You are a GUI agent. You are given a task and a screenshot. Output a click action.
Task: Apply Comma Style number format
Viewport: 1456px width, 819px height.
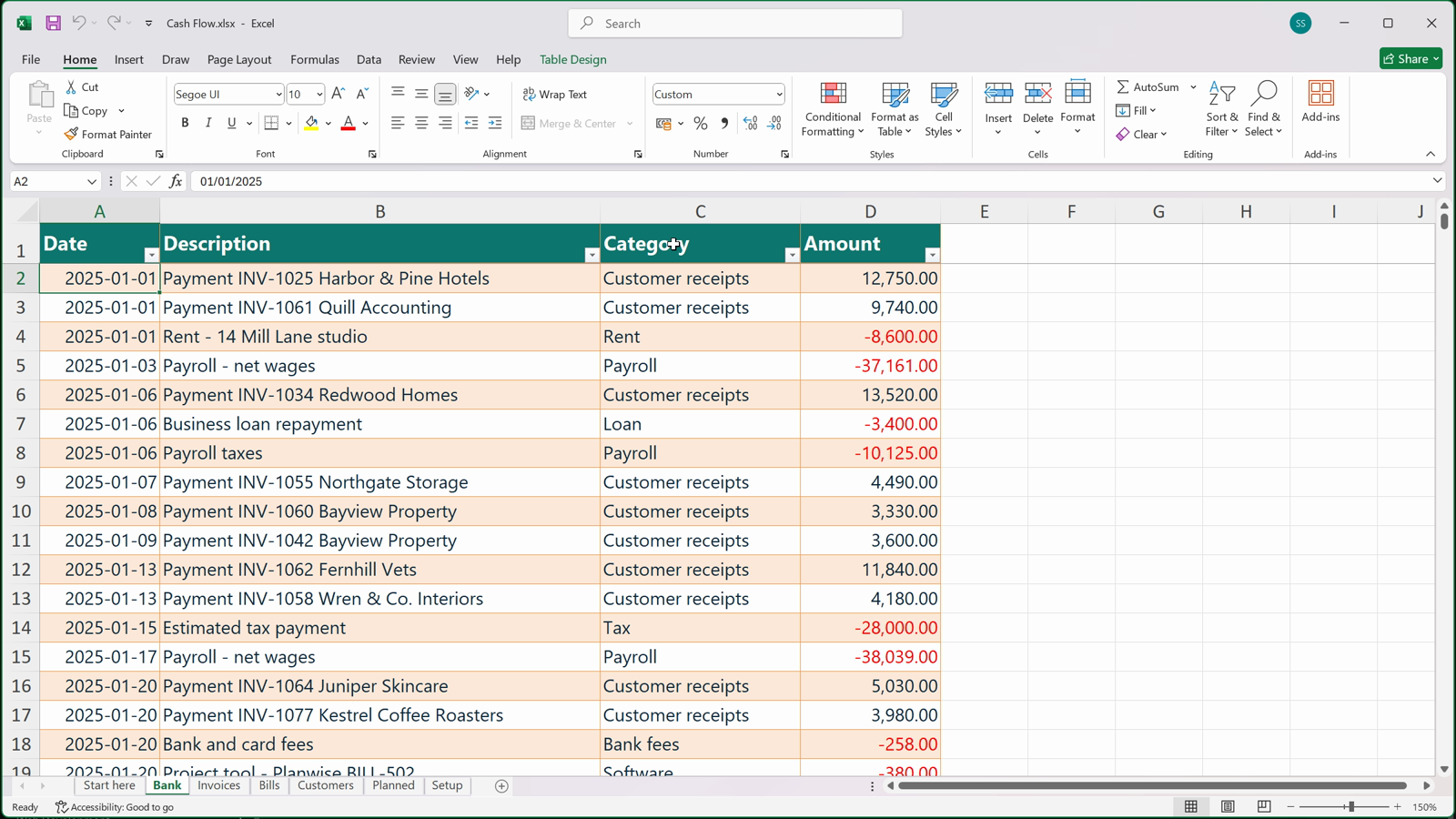tap(724, 123)
